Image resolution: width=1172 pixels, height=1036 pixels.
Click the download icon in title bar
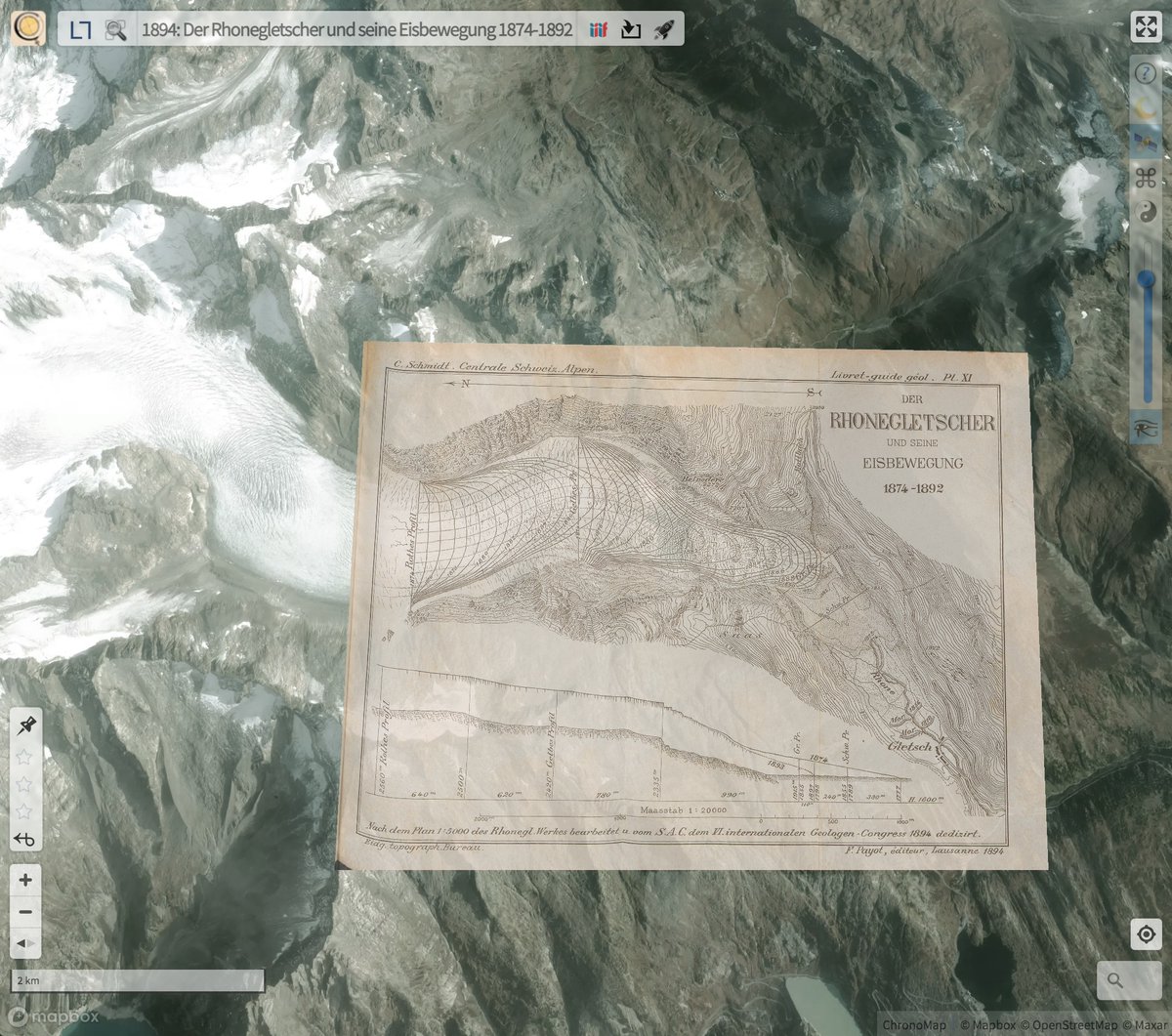[x=631, y=29]
